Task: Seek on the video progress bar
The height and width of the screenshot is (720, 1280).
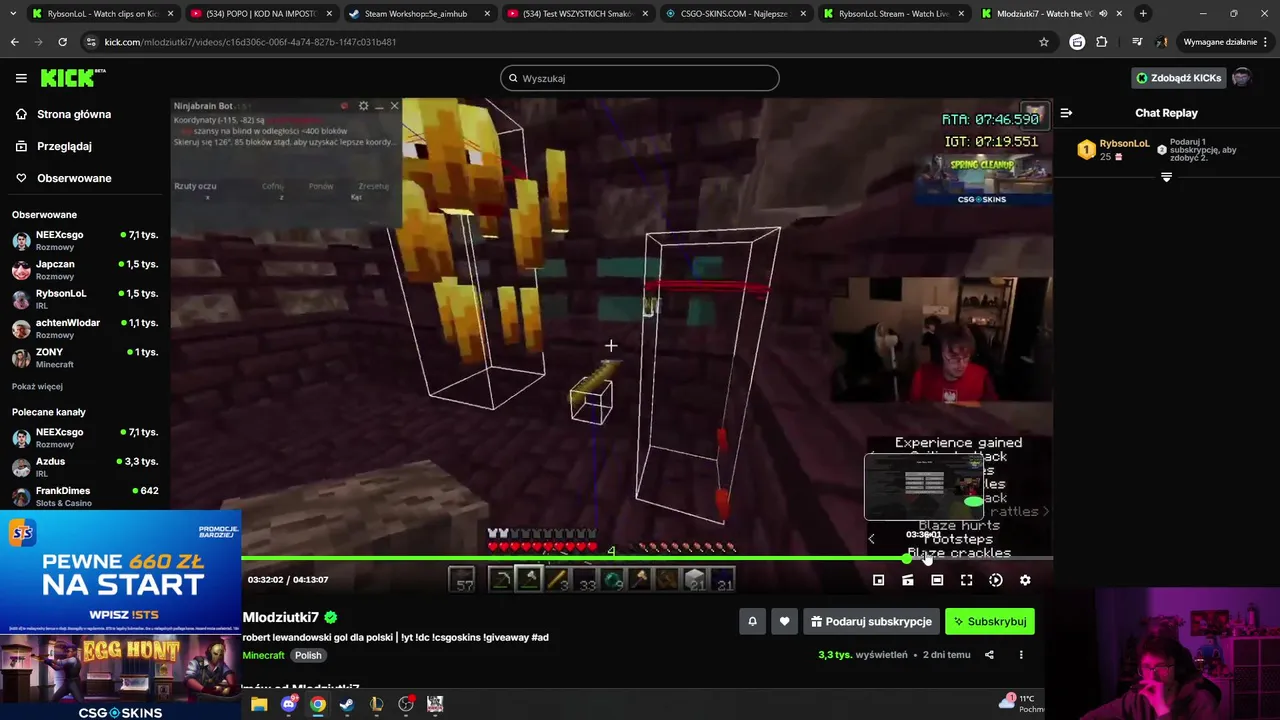Action: pyautogui.click(x=646, y=558)
